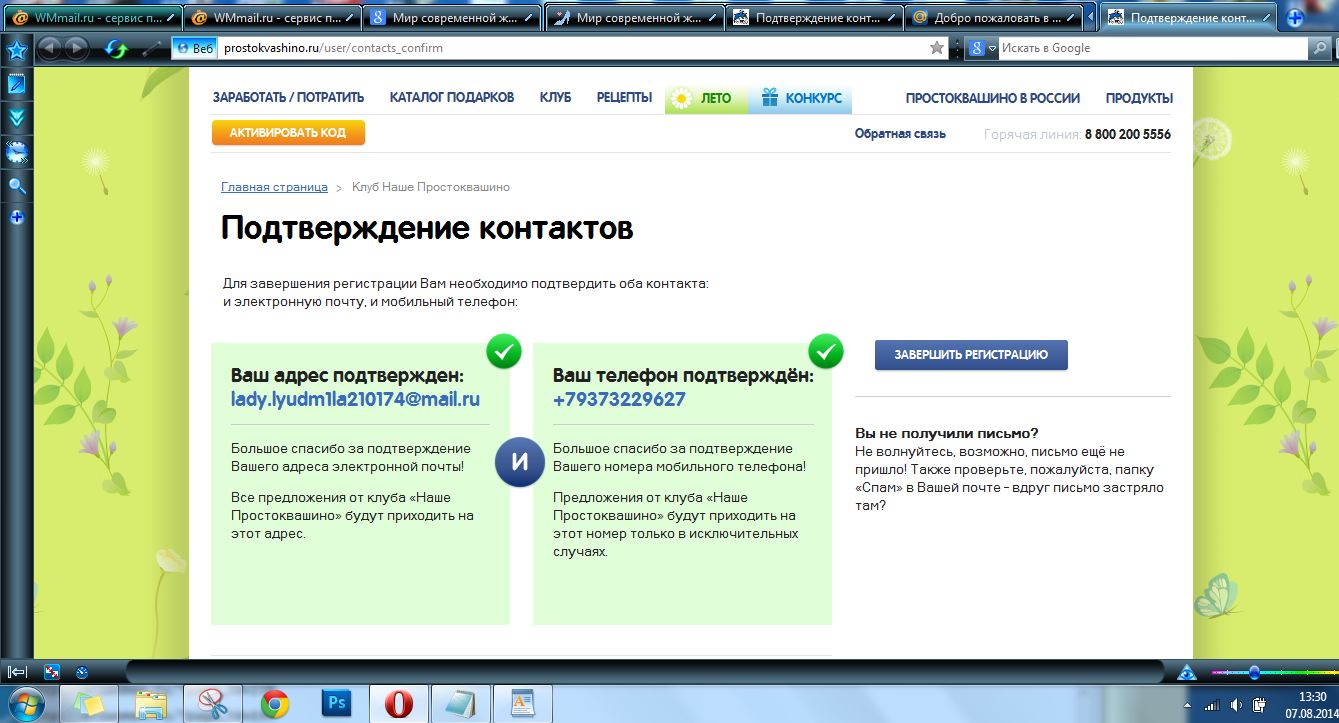Switch to the Google-icon Мир современной tab
This screenshot has height=723, width=1339.
451,17
